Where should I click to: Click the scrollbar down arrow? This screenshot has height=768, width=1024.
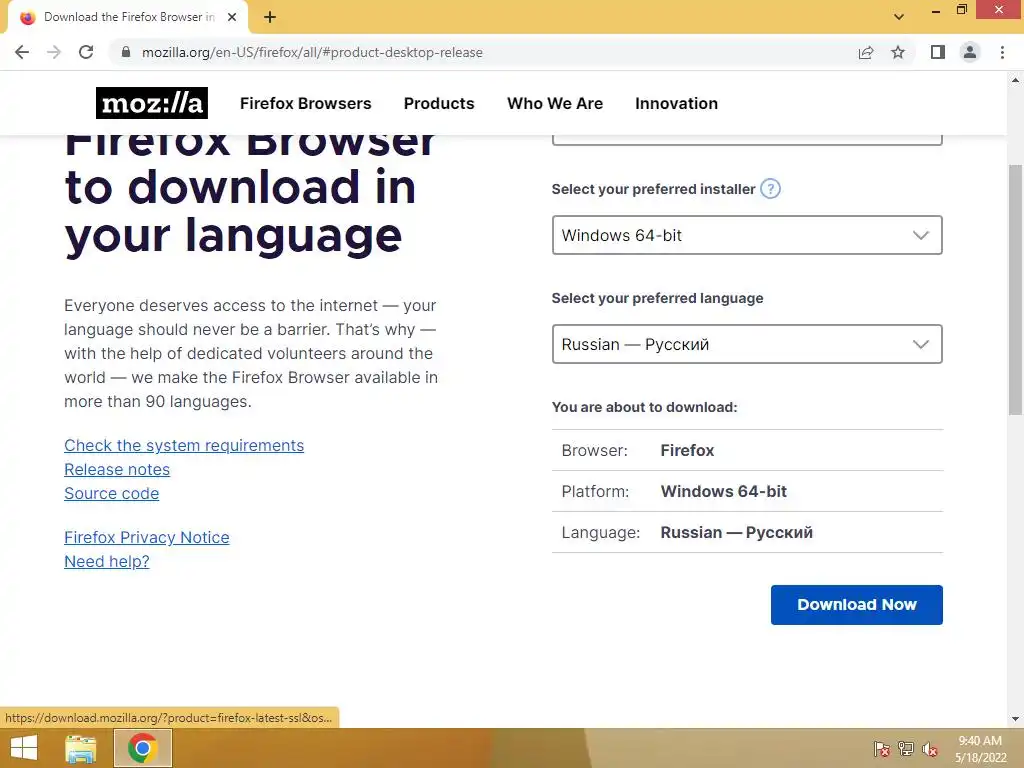1016,719
